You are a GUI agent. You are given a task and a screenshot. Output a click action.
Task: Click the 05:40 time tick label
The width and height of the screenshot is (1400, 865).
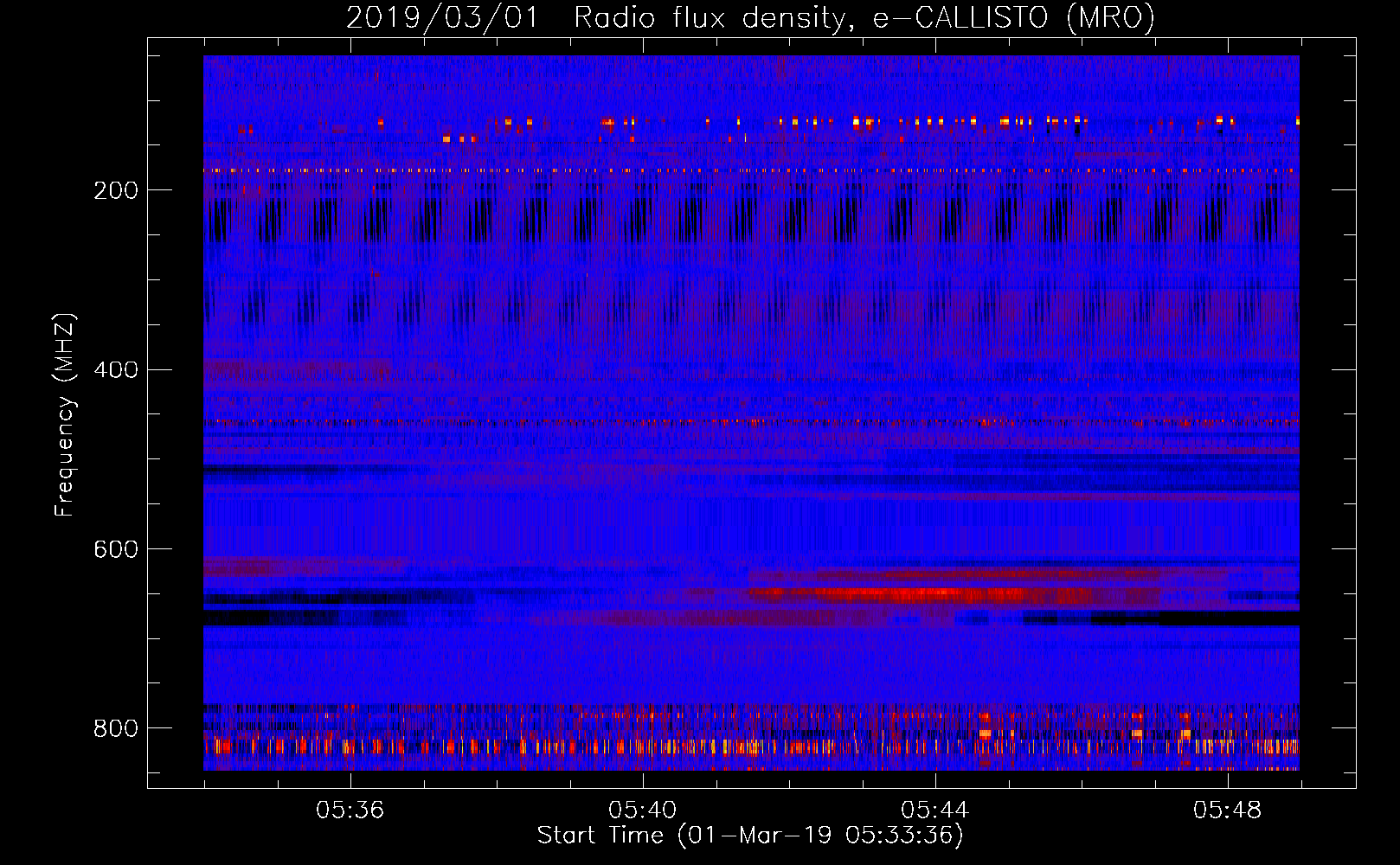(x=642, y=811)
